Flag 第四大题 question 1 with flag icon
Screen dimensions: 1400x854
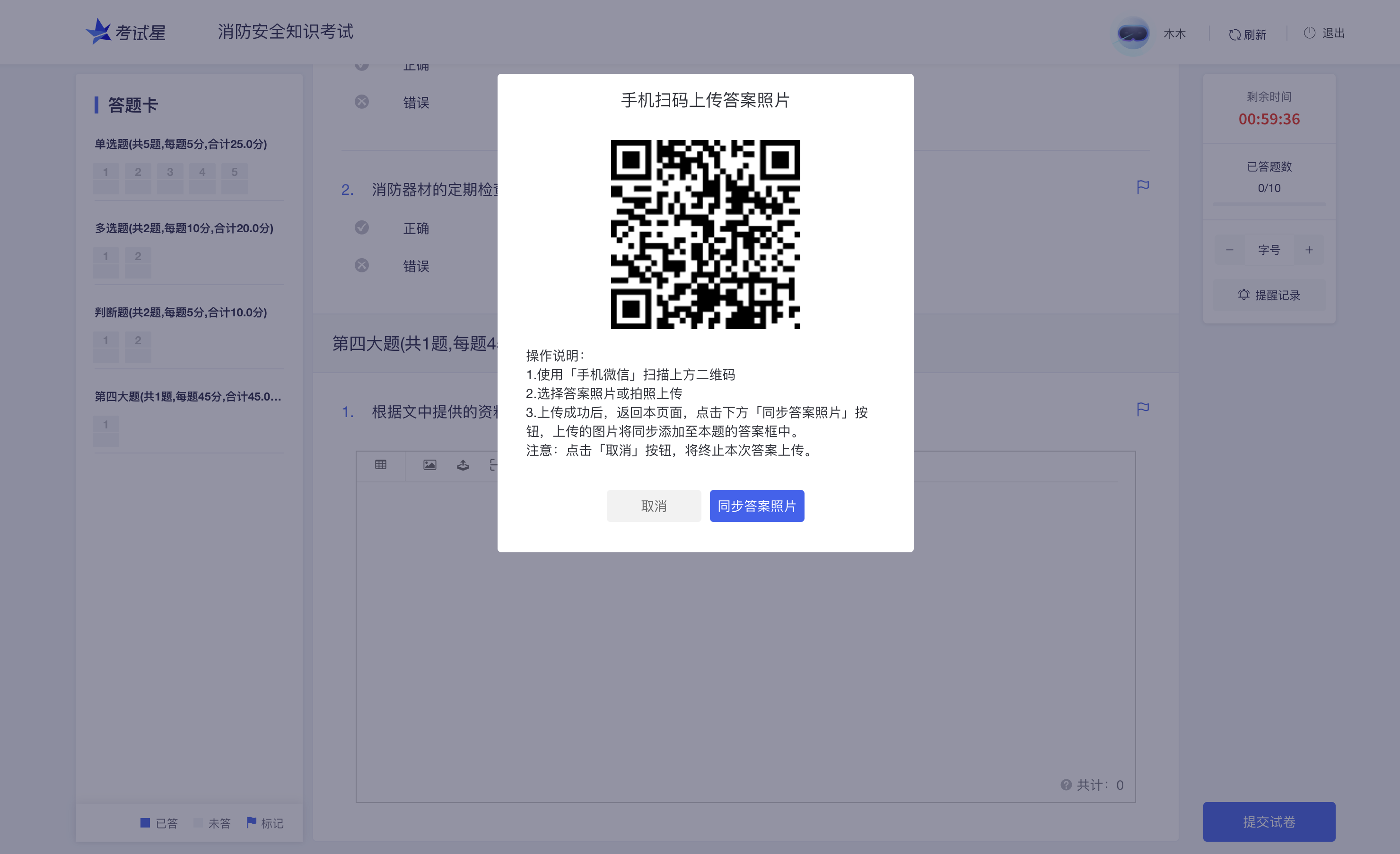(1143, 409)
